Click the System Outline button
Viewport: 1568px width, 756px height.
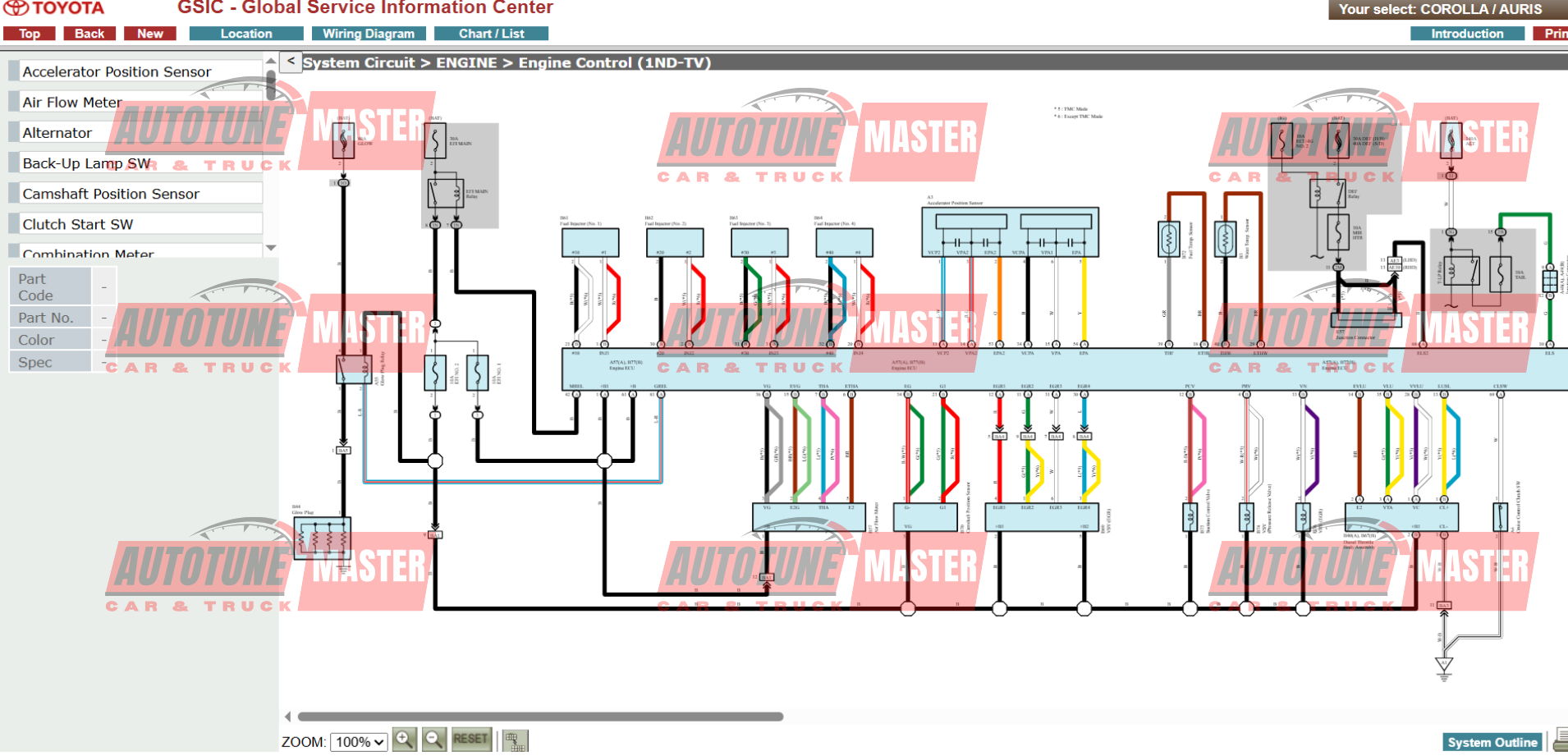pyautogui.click(x=1492, y=742)
